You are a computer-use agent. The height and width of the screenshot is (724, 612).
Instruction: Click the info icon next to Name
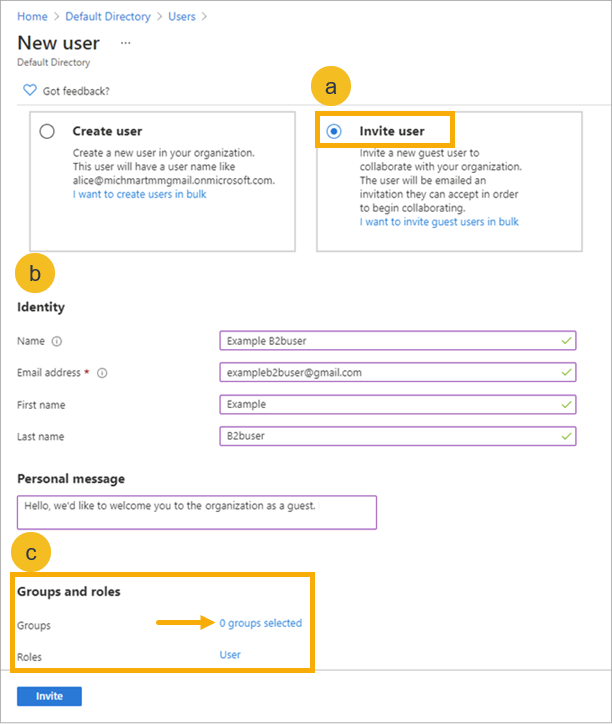point(57,341)
